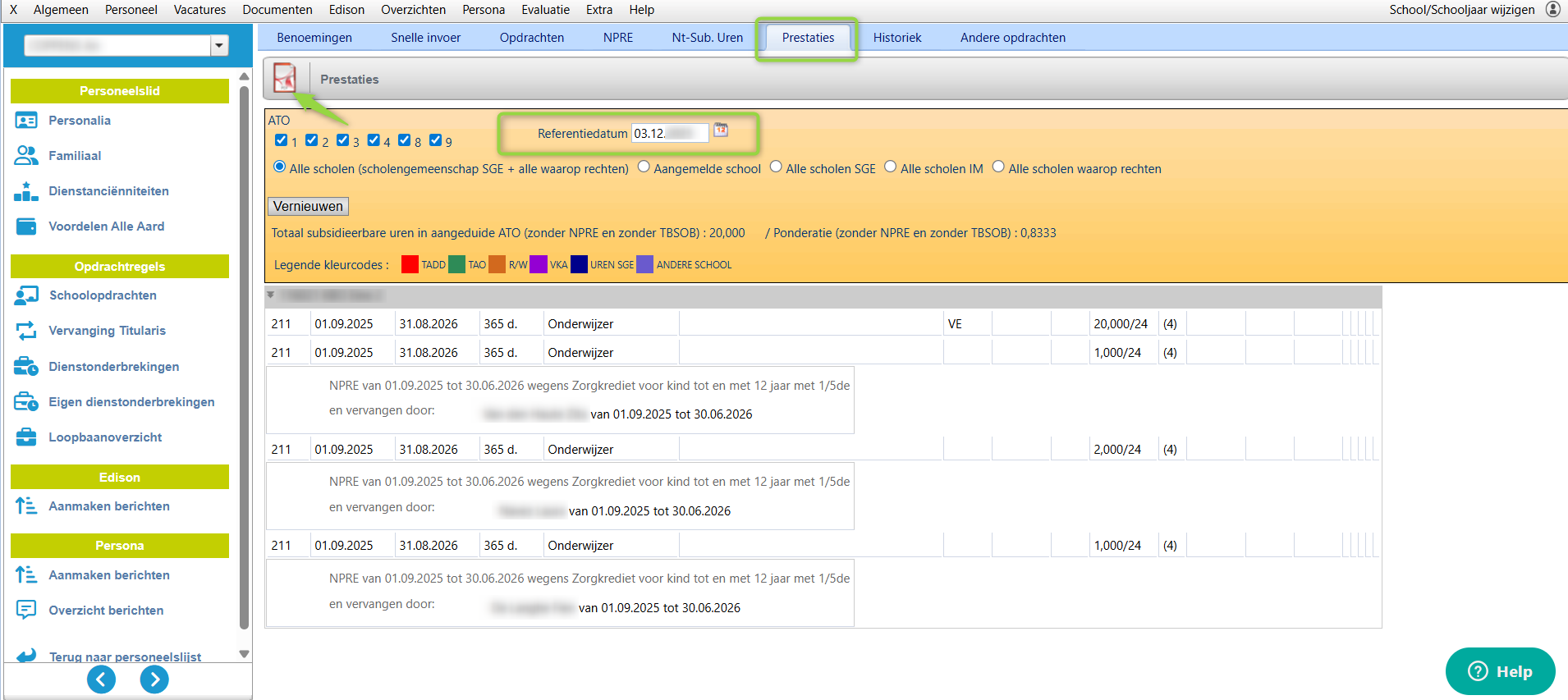This screenshot has height=700, width=1568.
Task: Go to next staff member with right arrow
Action: pyautogui.click(x=154, y=679)
